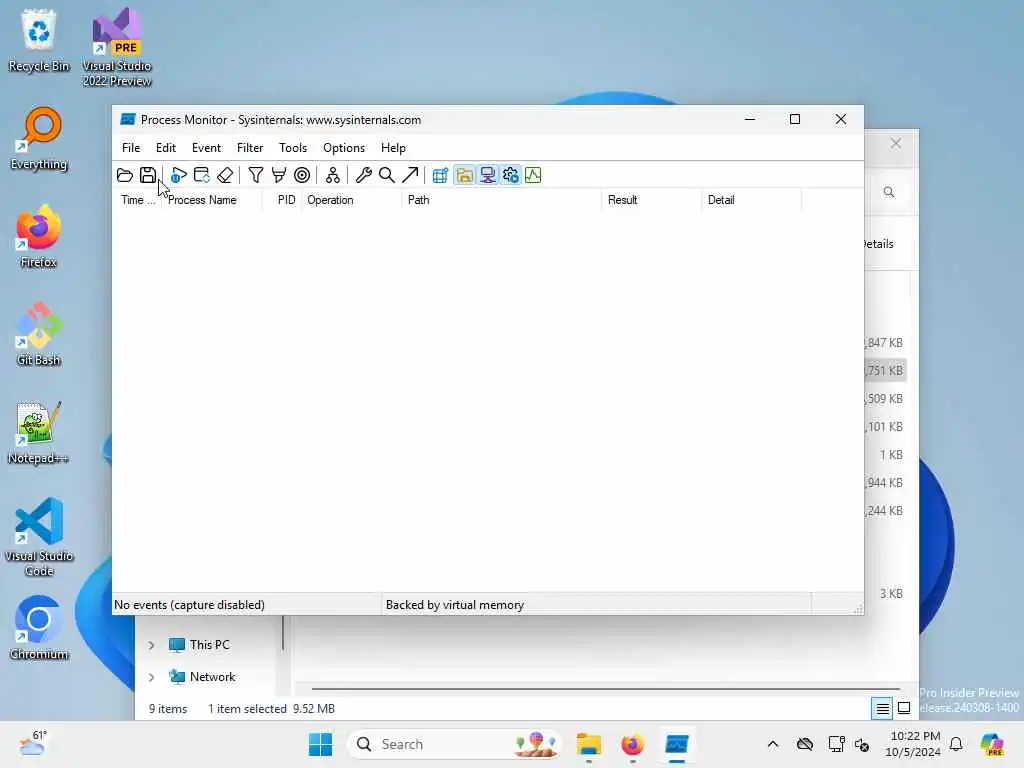Show the Process Tree icon

click(333, 175)
